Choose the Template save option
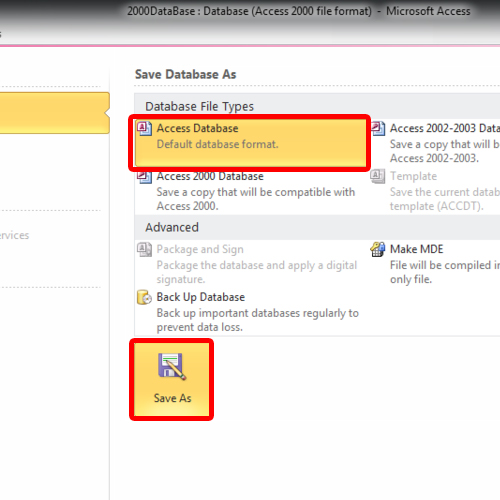Viewport: 500px width, 500px height. 435,191
